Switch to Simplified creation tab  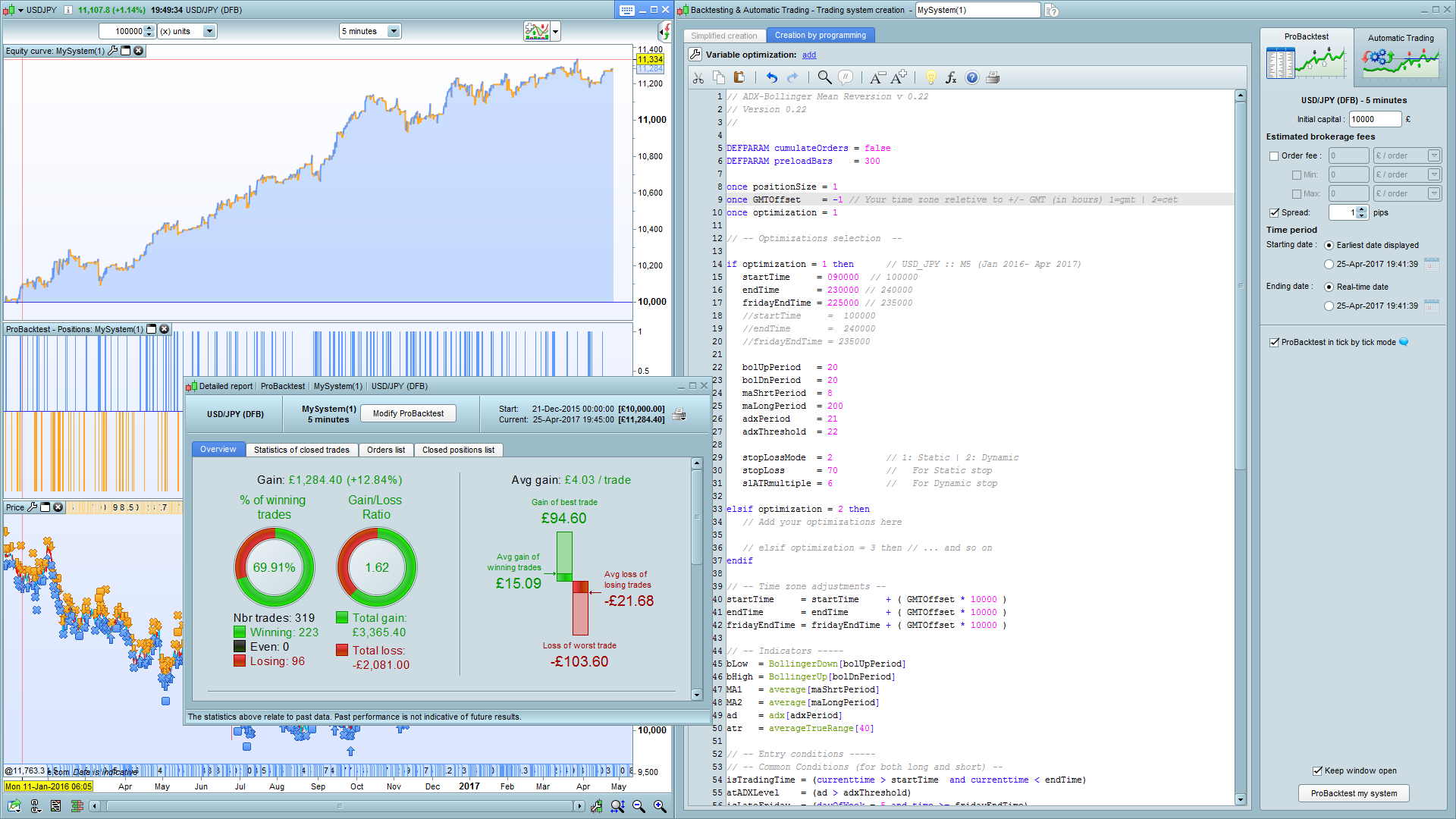pyautogui.click(x=723, y=36)
